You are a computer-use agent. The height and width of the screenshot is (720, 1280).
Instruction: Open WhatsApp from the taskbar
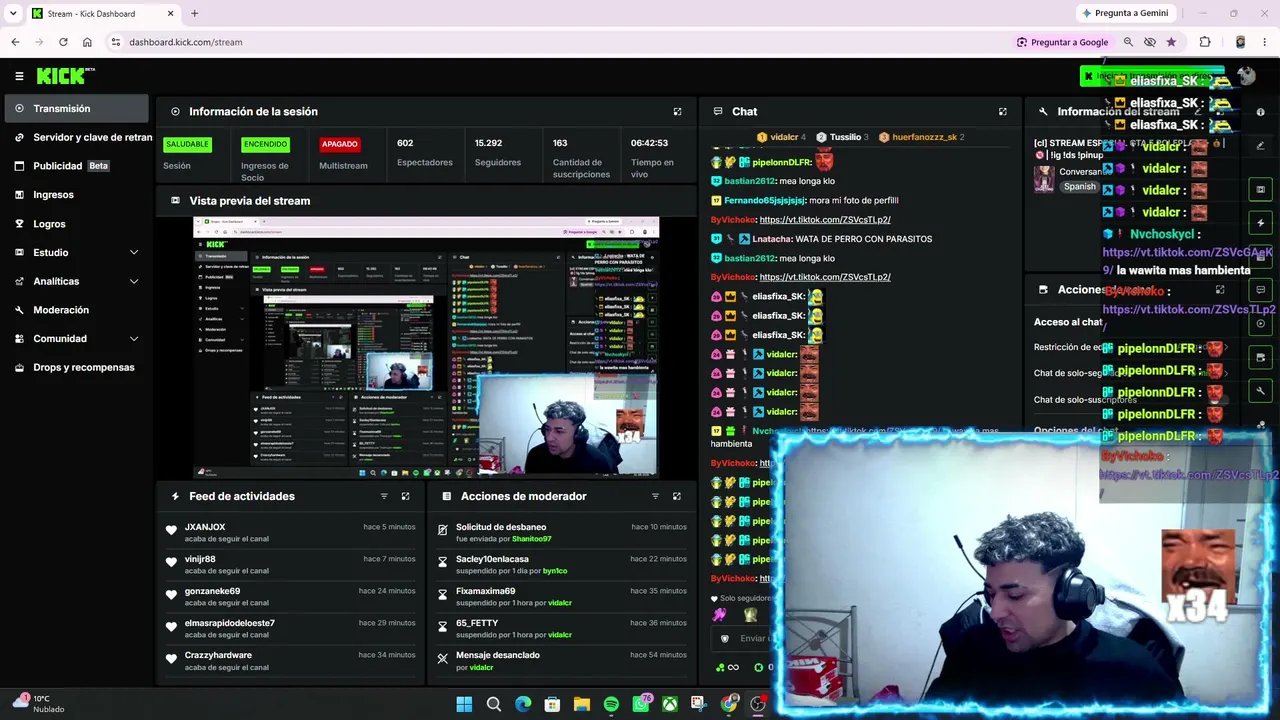(641, 705)
